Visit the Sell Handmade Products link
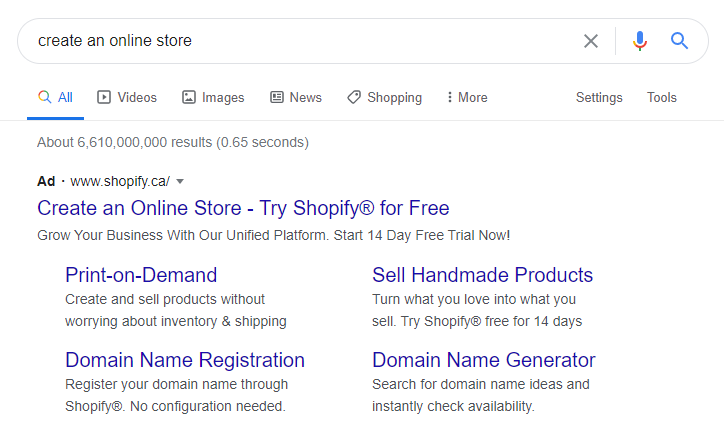724x440 pixels. coord(482,275)
